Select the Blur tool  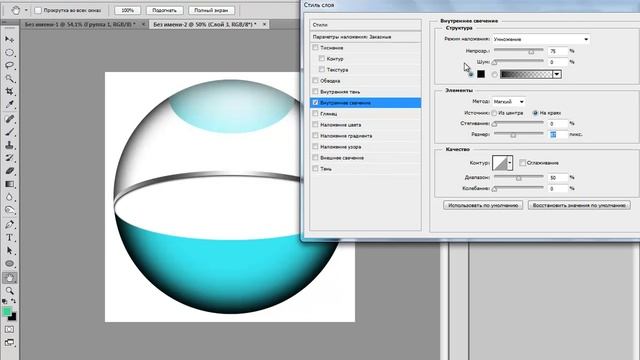point(9,197)
